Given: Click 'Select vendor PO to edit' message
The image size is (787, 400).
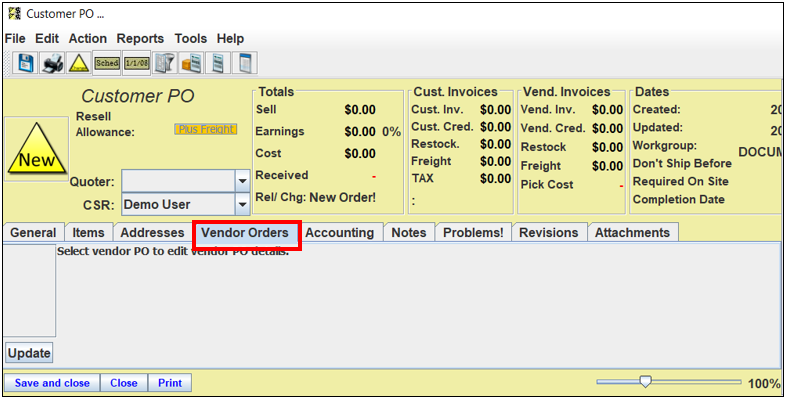Looking at the screenshot, I should [x=173, y=251].
